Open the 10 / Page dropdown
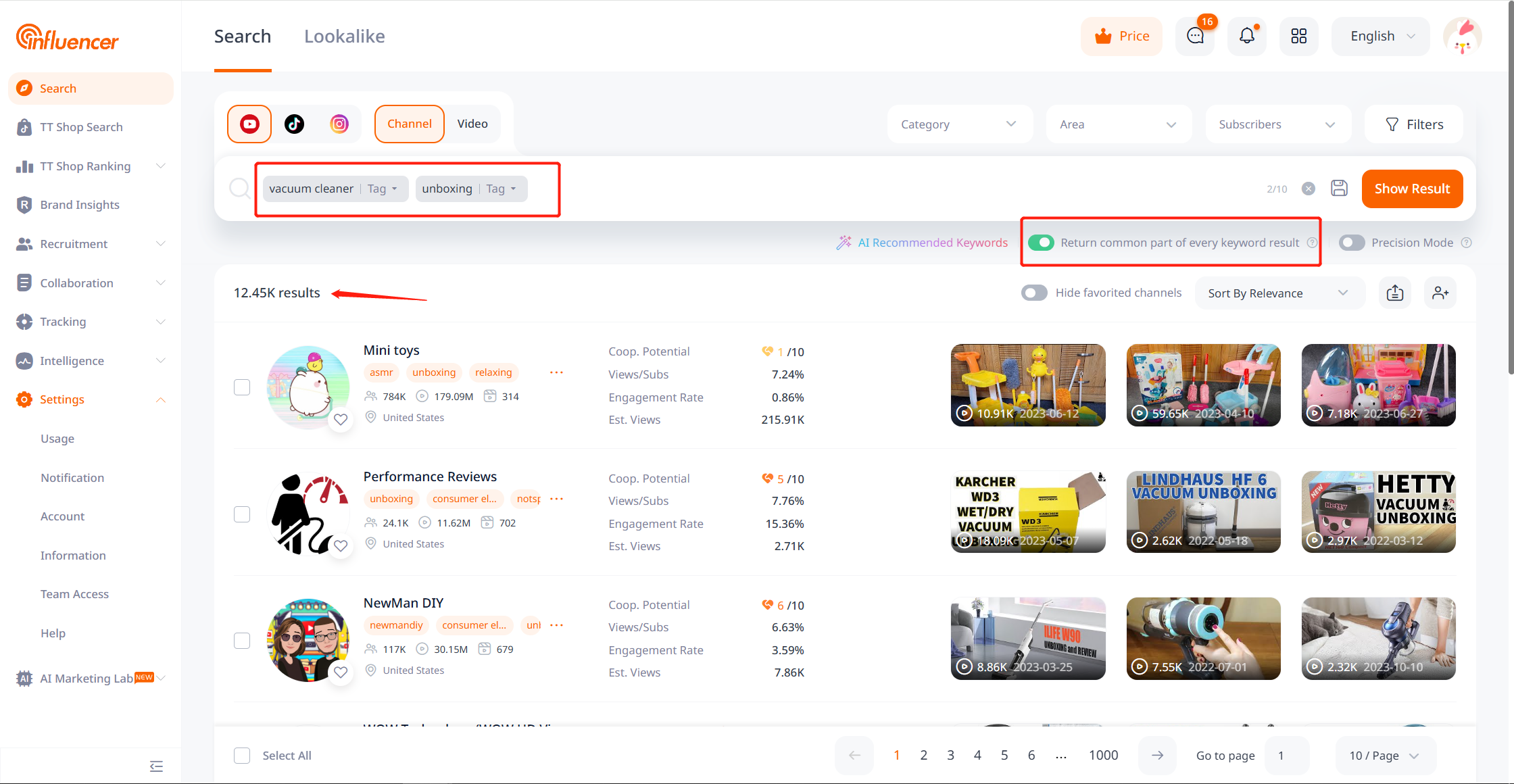 (1384, 755)
